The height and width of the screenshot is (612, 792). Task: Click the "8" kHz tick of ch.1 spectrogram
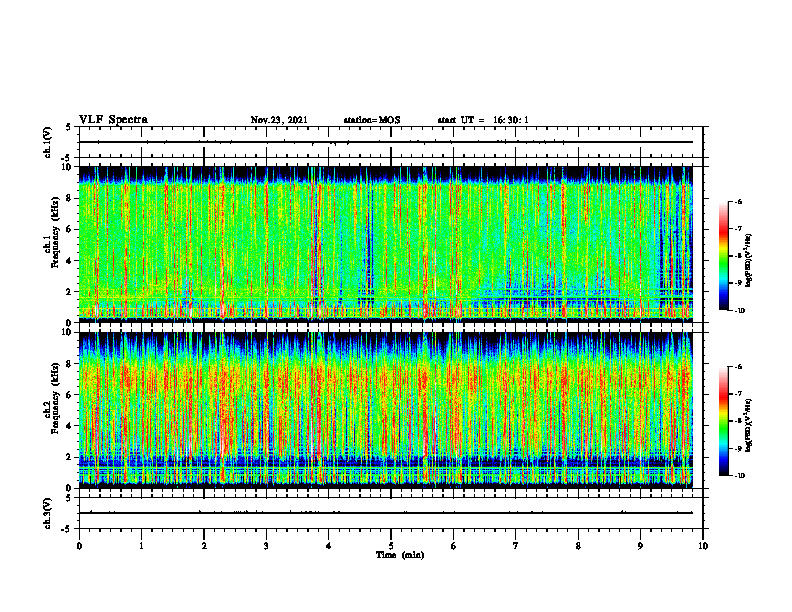[70, 198]
